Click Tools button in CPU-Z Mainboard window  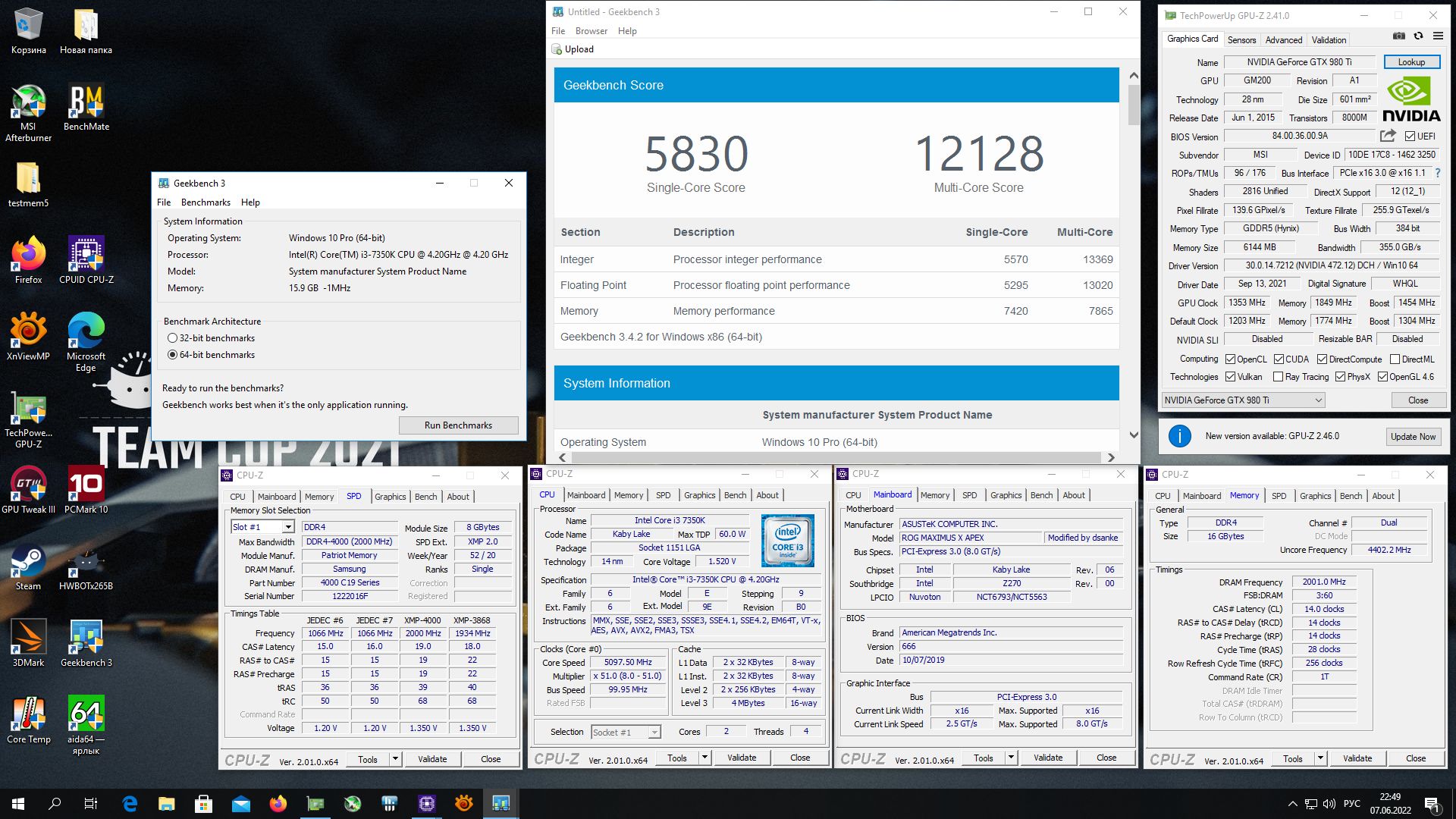pyautogui.click(x=984, y=758)
